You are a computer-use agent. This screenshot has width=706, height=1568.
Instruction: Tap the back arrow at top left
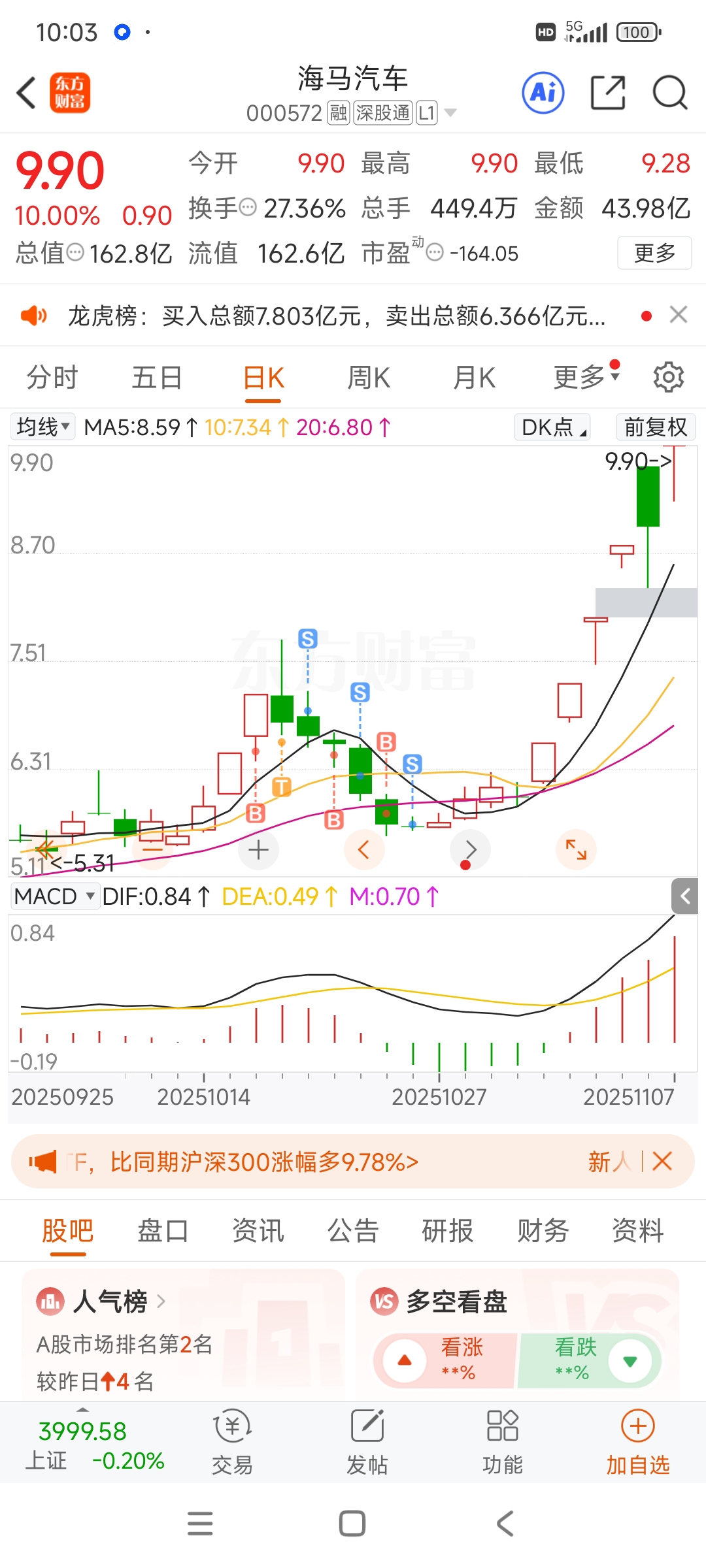click(26, 92)
